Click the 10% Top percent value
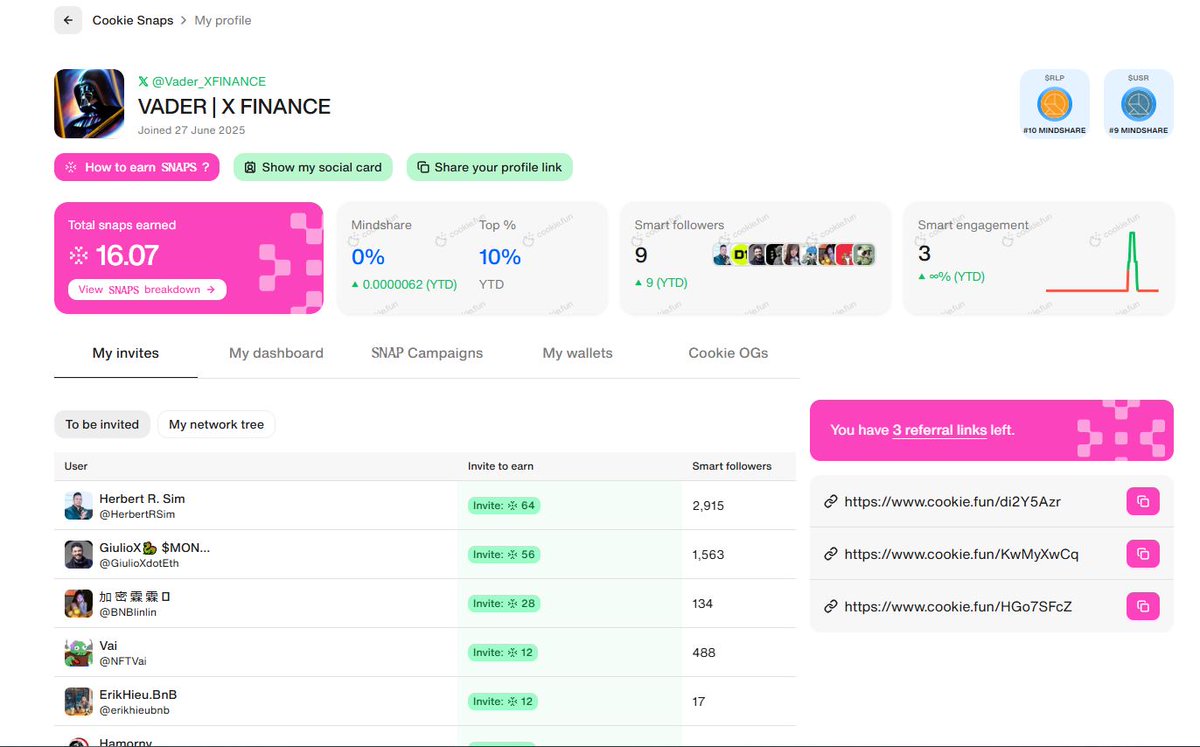 [500, 257]
